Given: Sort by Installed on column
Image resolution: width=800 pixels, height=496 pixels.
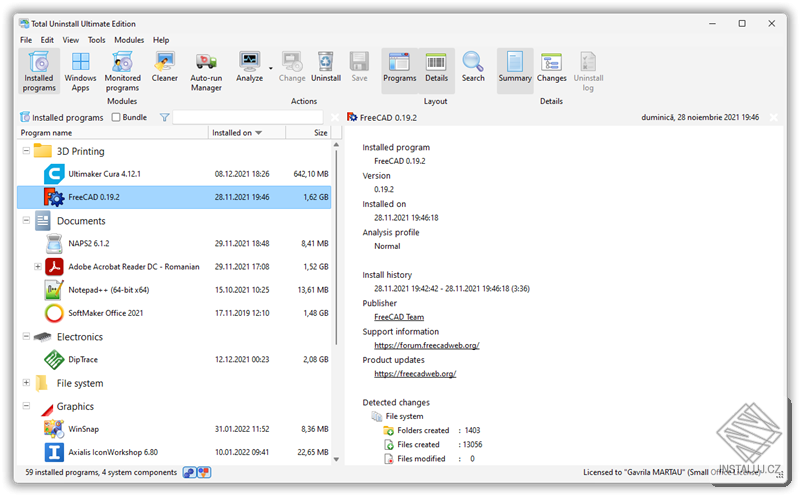Looking at the screenshot, I should pyautogui.click(x=246, y=133).
